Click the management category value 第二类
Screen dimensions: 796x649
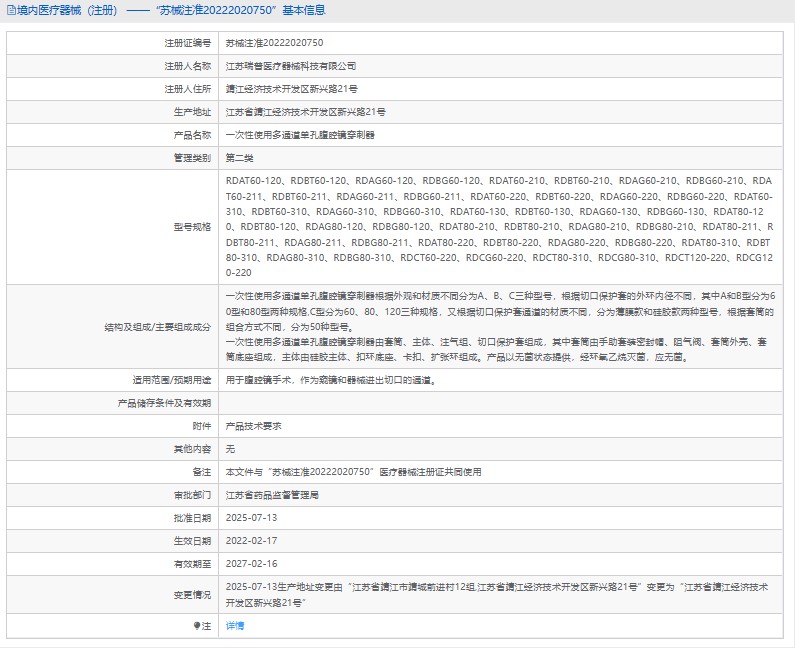point(240,158)
